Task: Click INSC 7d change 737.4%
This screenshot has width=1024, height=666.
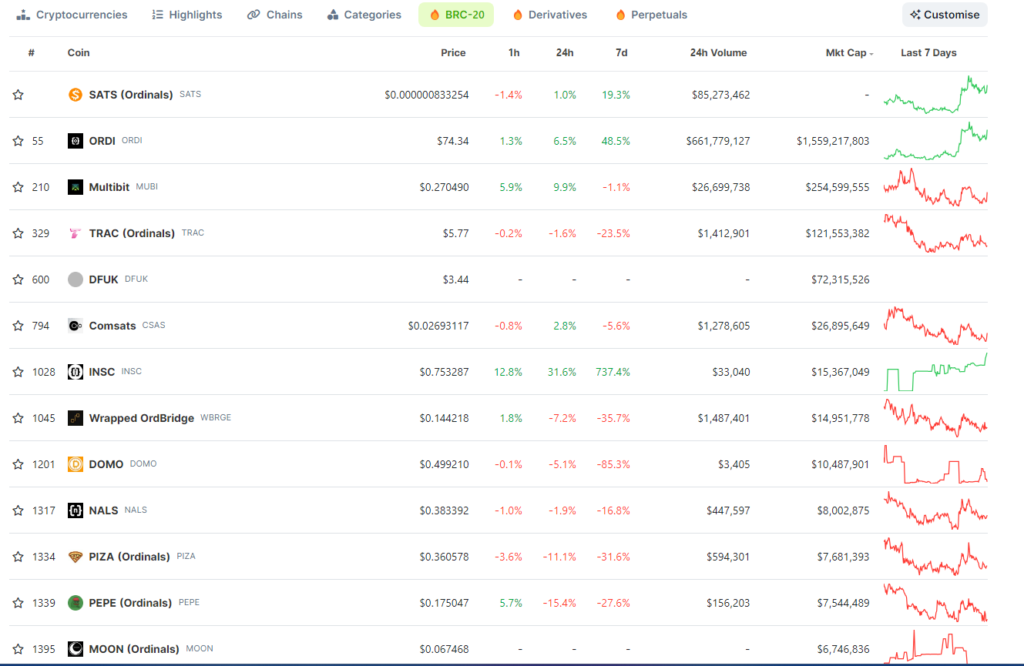Action: 613,372
